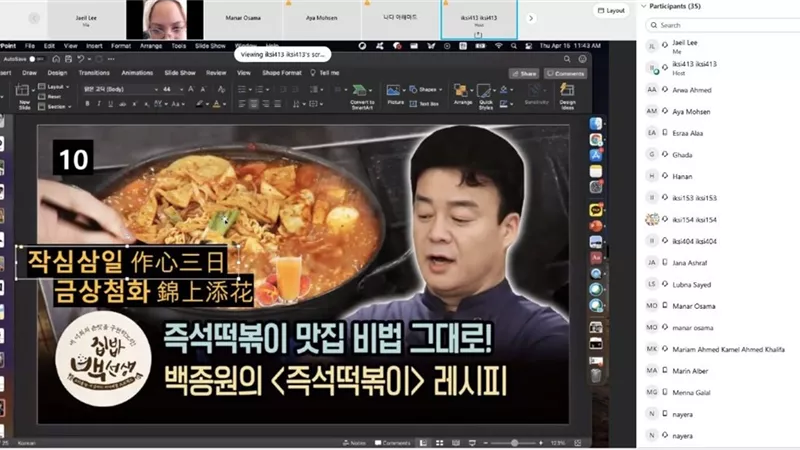
Task: Open the font size dropdown showing 44
Action: (x=173, y=89)
